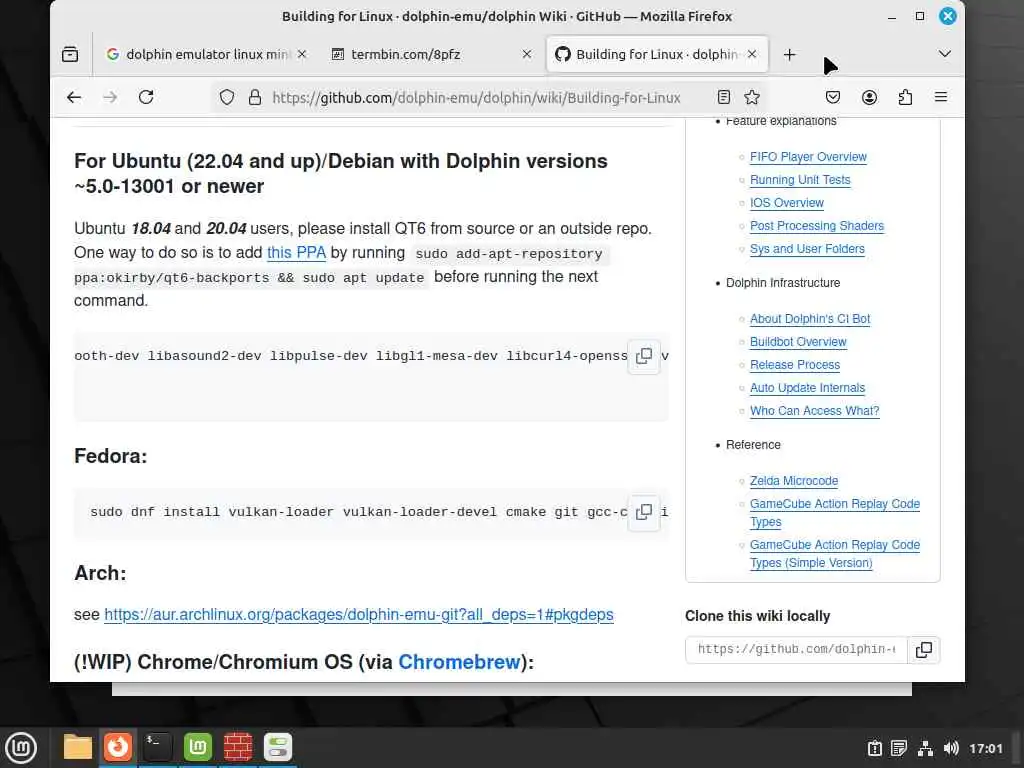Viewport: 1024px width, 768px height.
Task: Click the 'Clone this wiki locally' heading
Action: click(x=758, y=616)
